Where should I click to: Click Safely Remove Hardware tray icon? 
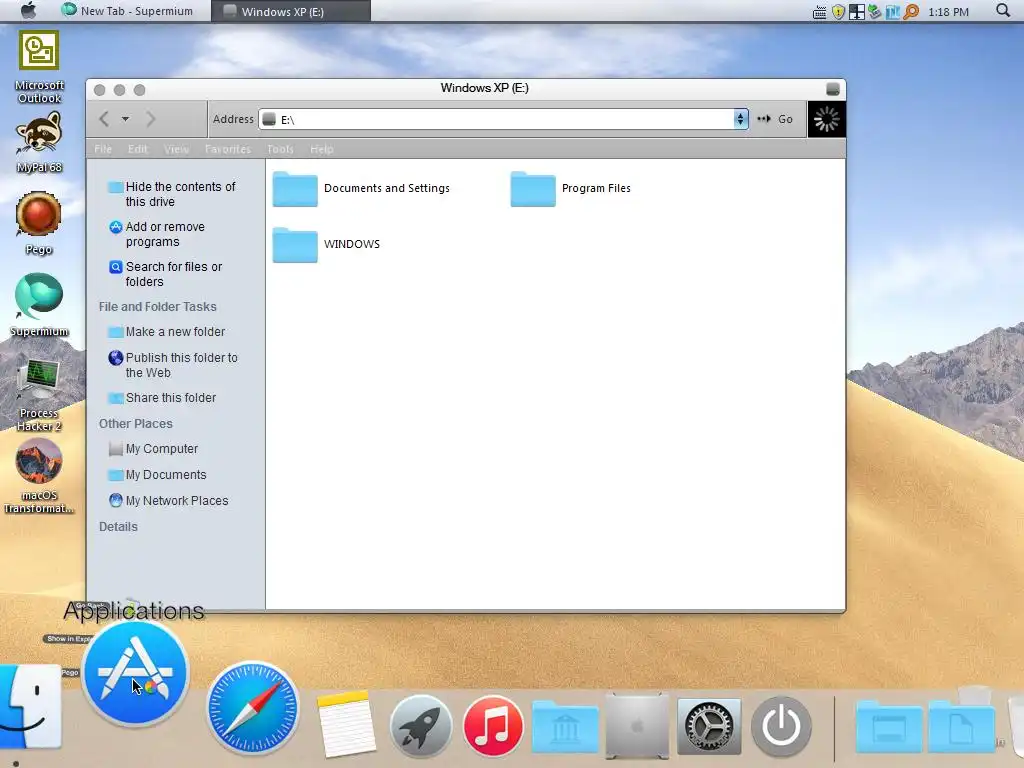point(874,12)
